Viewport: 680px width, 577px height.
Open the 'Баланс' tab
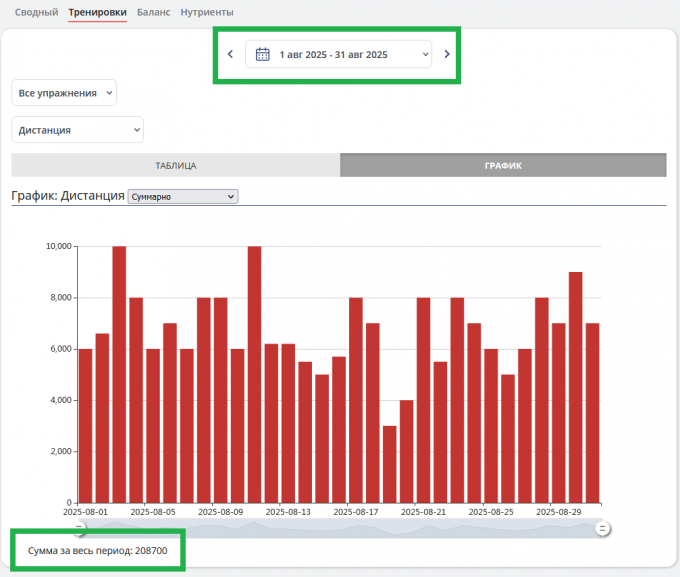pyautogui.click(x=153, y=12)
